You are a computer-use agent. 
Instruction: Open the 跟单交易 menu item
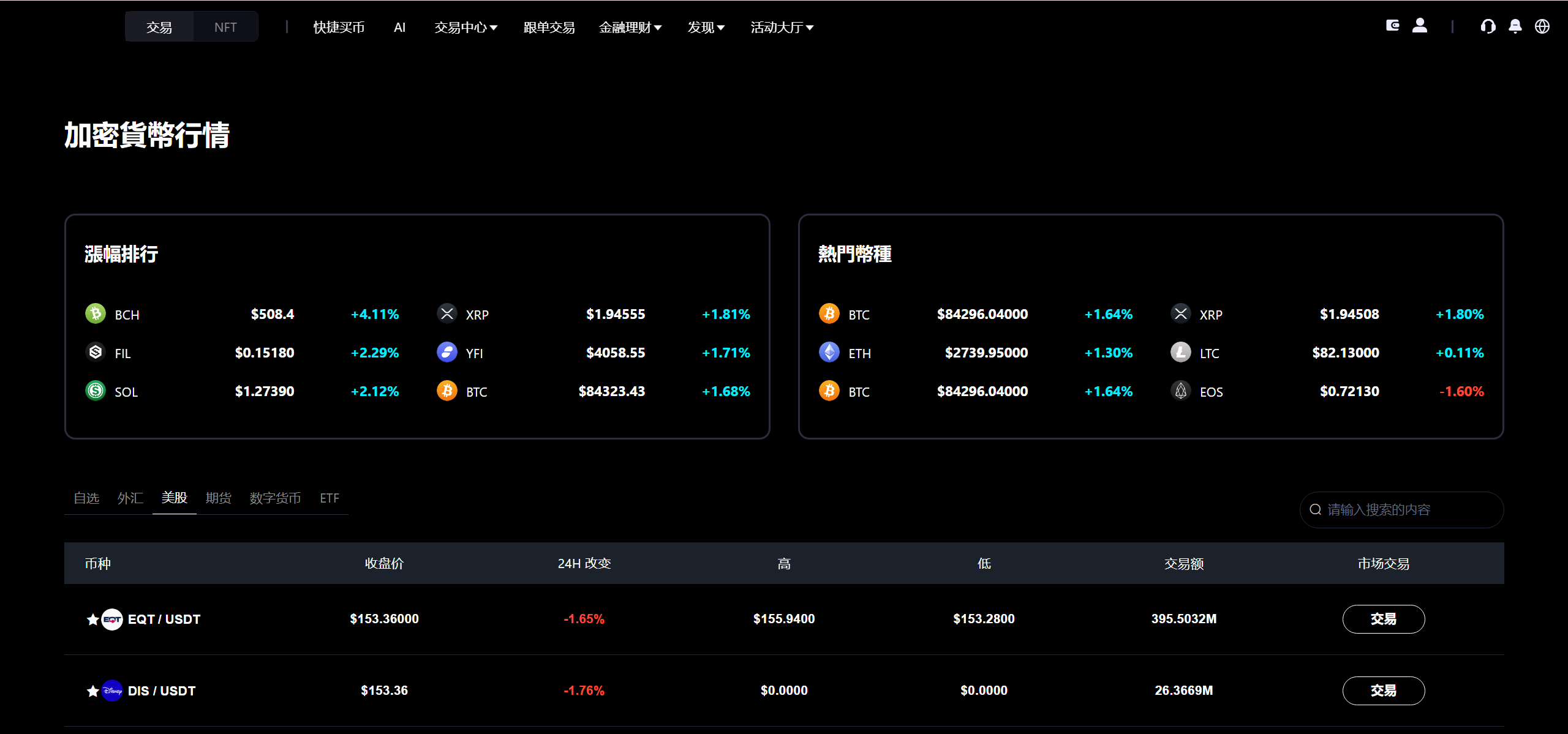coord(549,28)
